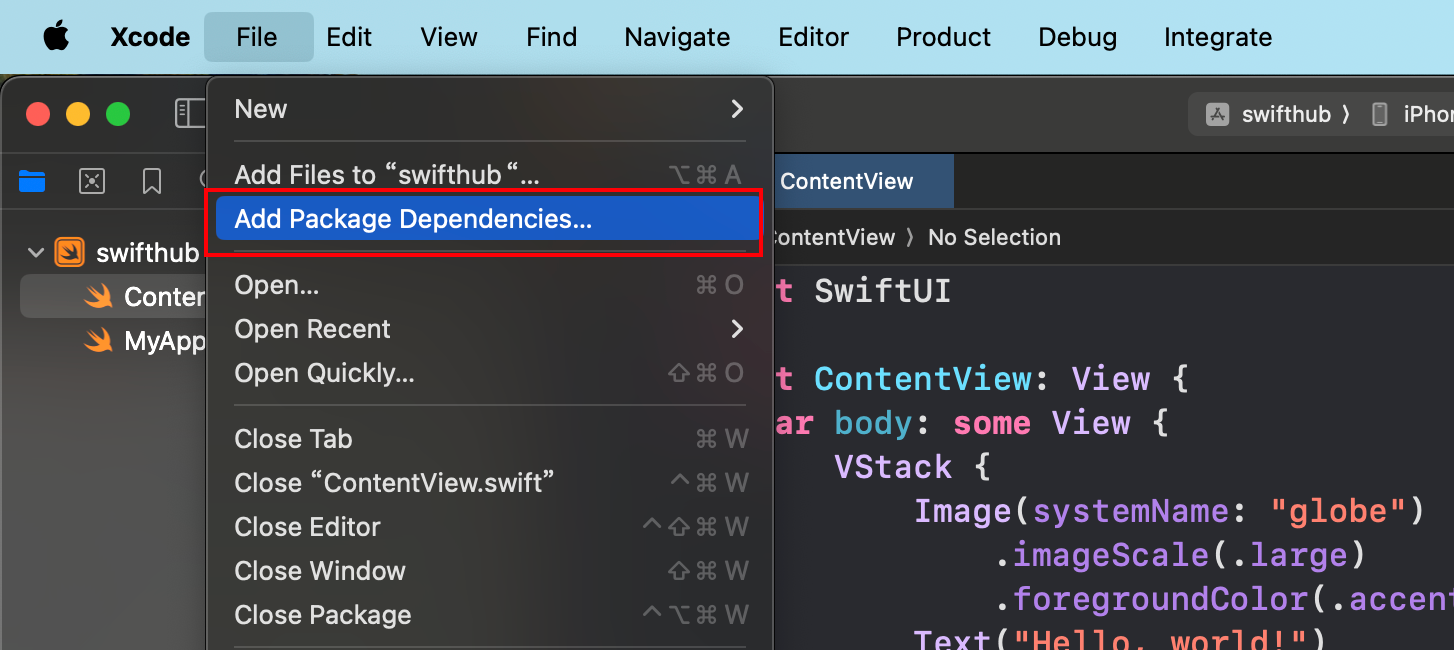Click the green zoom window button
This screenshot has width=1454, height=650.
[x=118, y=114]
